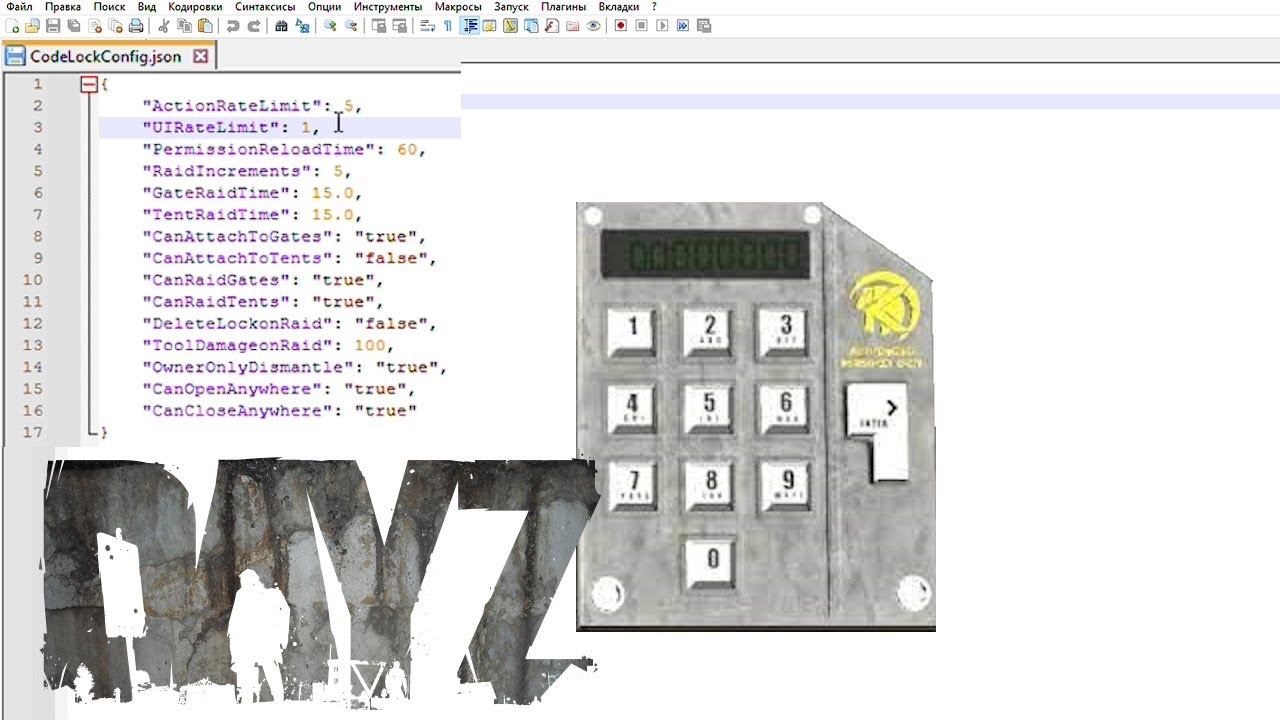
Task: Toggle synchronized vertical scrolling icon
Action: click(x=379, y=26)
